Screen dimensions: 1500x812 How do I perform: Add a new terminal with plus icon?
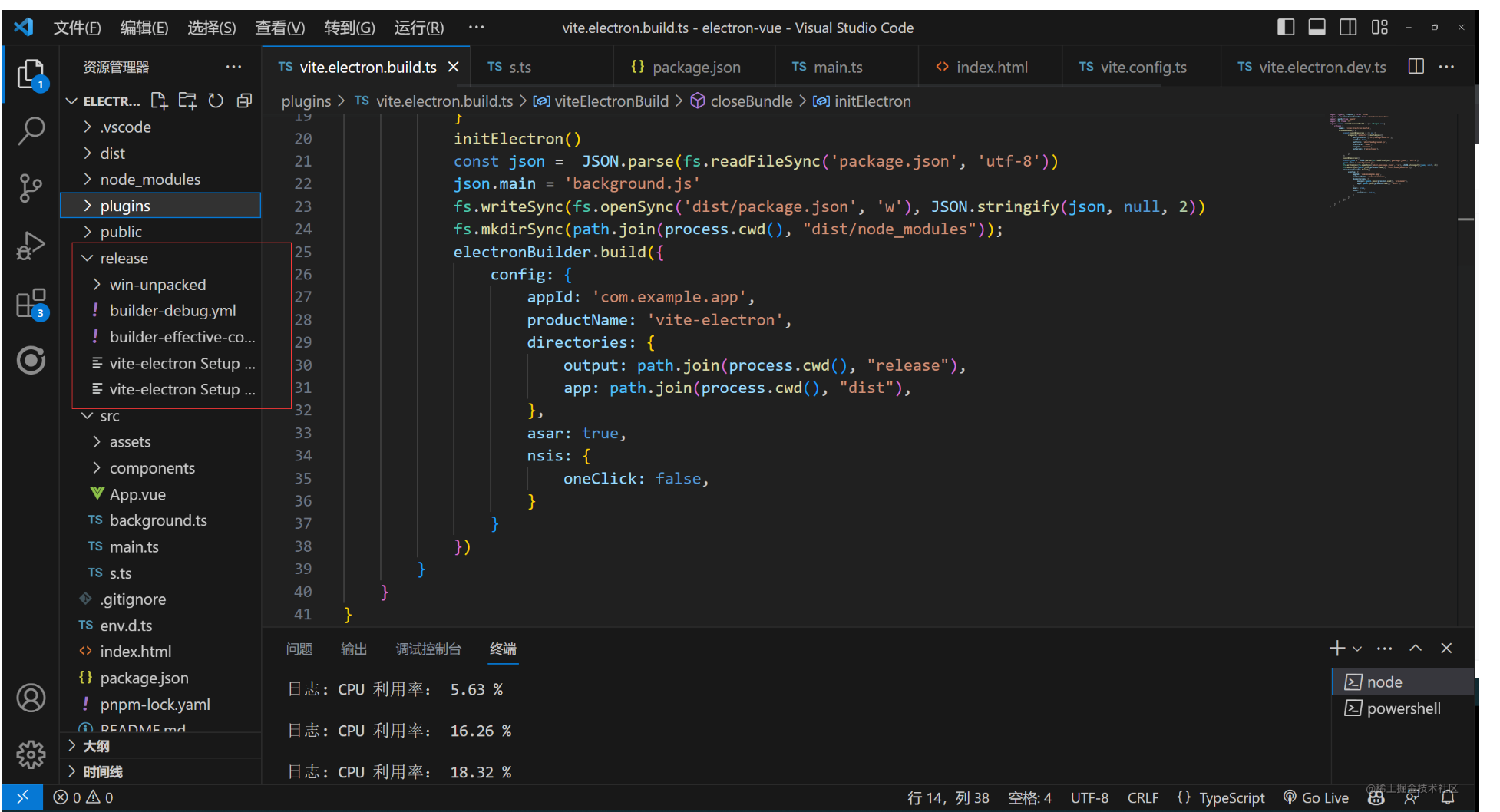[x=1337, y=649]
